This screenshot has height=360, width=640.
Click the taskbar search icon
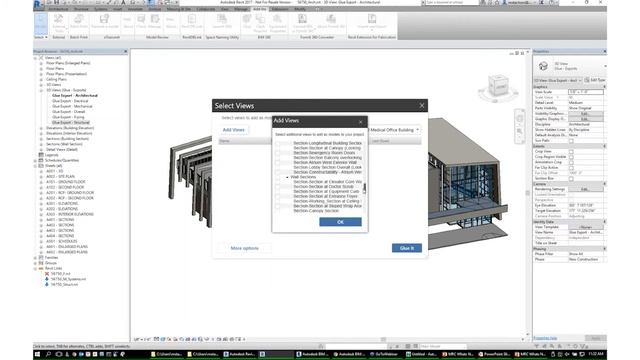click(x=48, y=354)
